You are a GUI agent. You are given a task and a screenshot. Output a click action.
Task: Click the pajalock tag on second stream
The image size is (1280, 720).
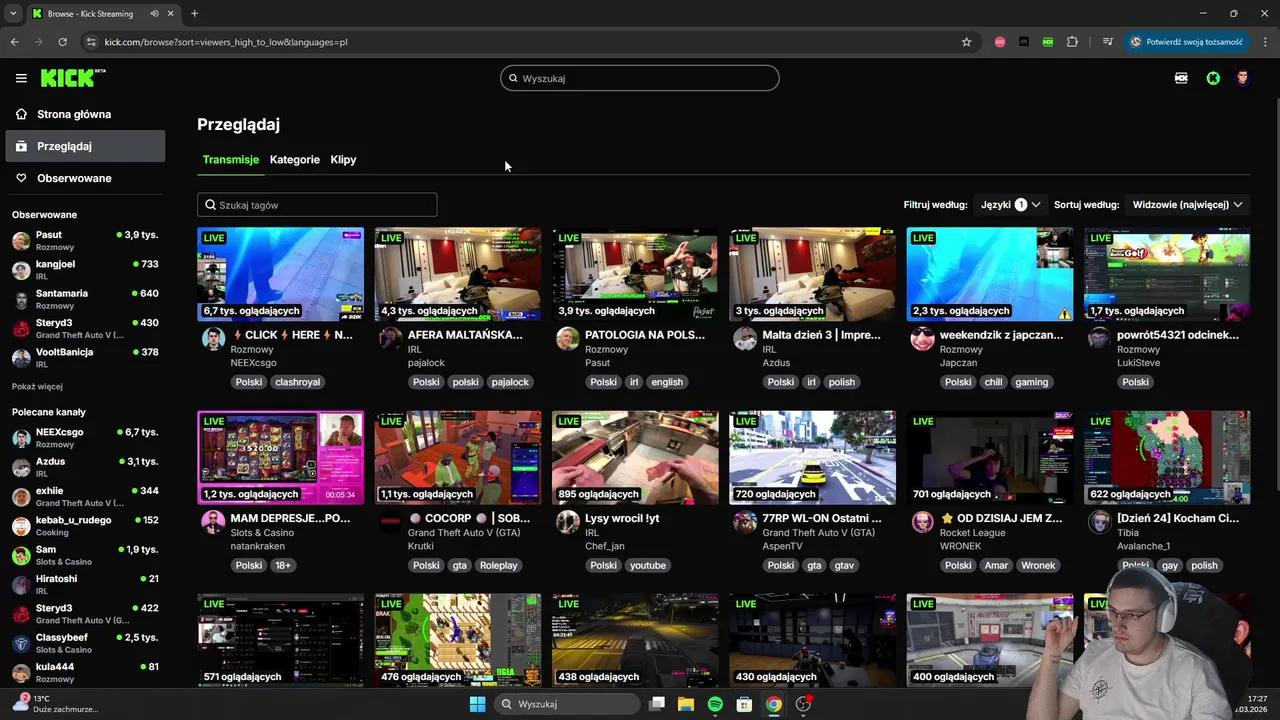point(510,382)
